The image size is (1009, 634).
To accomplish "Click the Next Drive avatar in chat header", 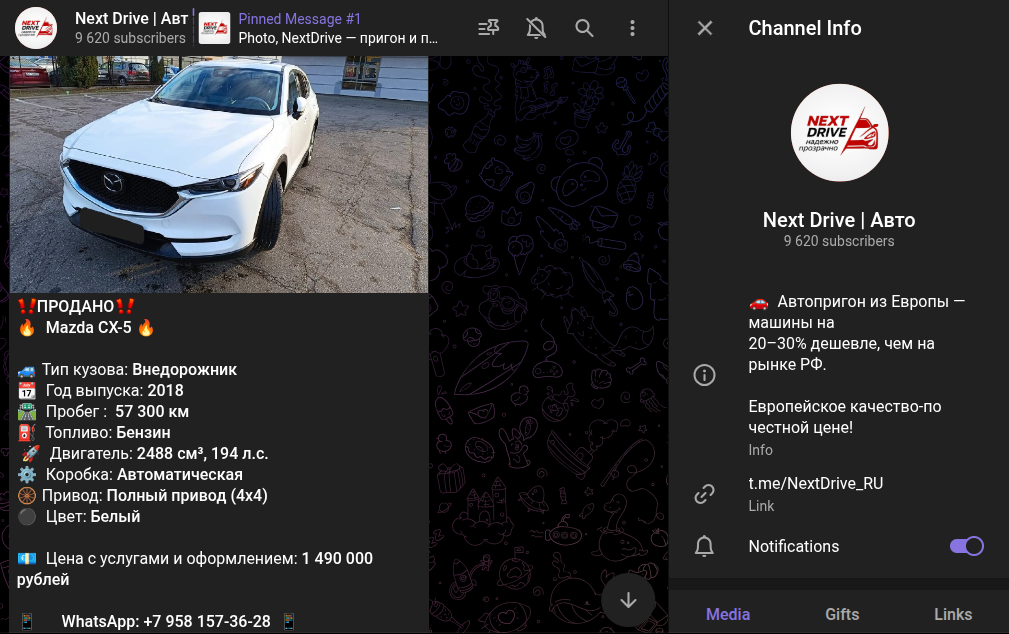I will point(36,28).
